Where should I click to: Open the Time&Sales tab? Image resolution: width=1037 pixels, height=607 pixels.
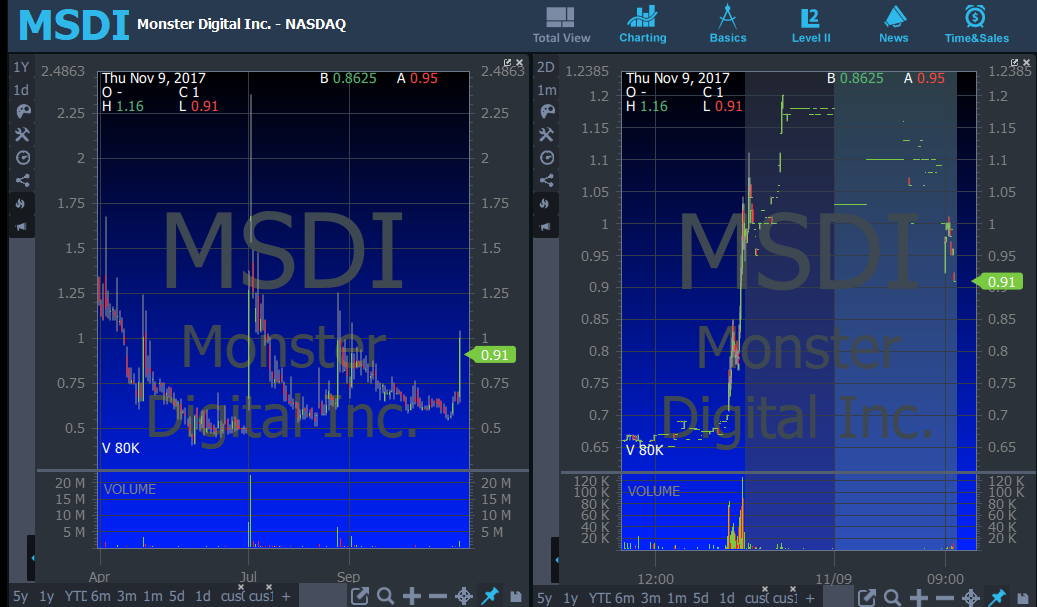(x=976, y=24)
